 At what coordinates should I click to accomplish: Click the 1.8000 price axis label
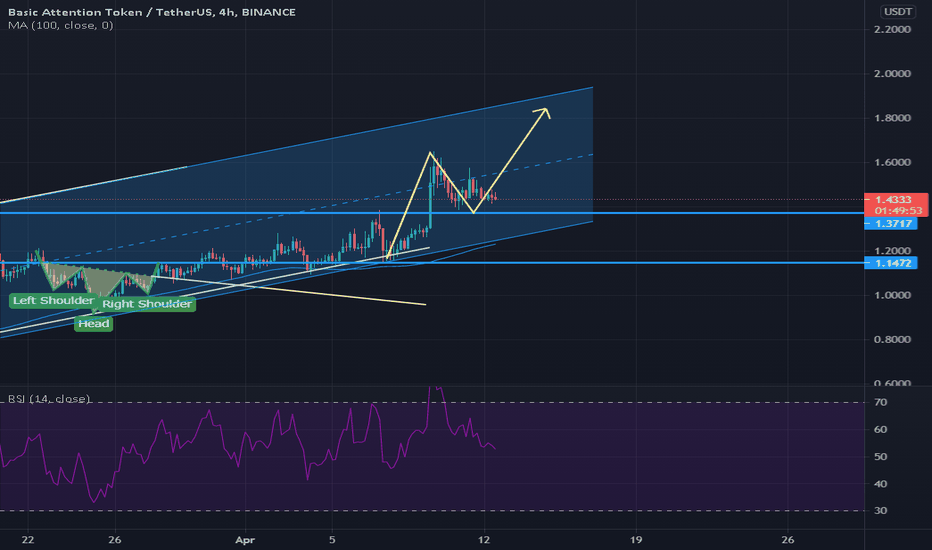click(892, 118)
